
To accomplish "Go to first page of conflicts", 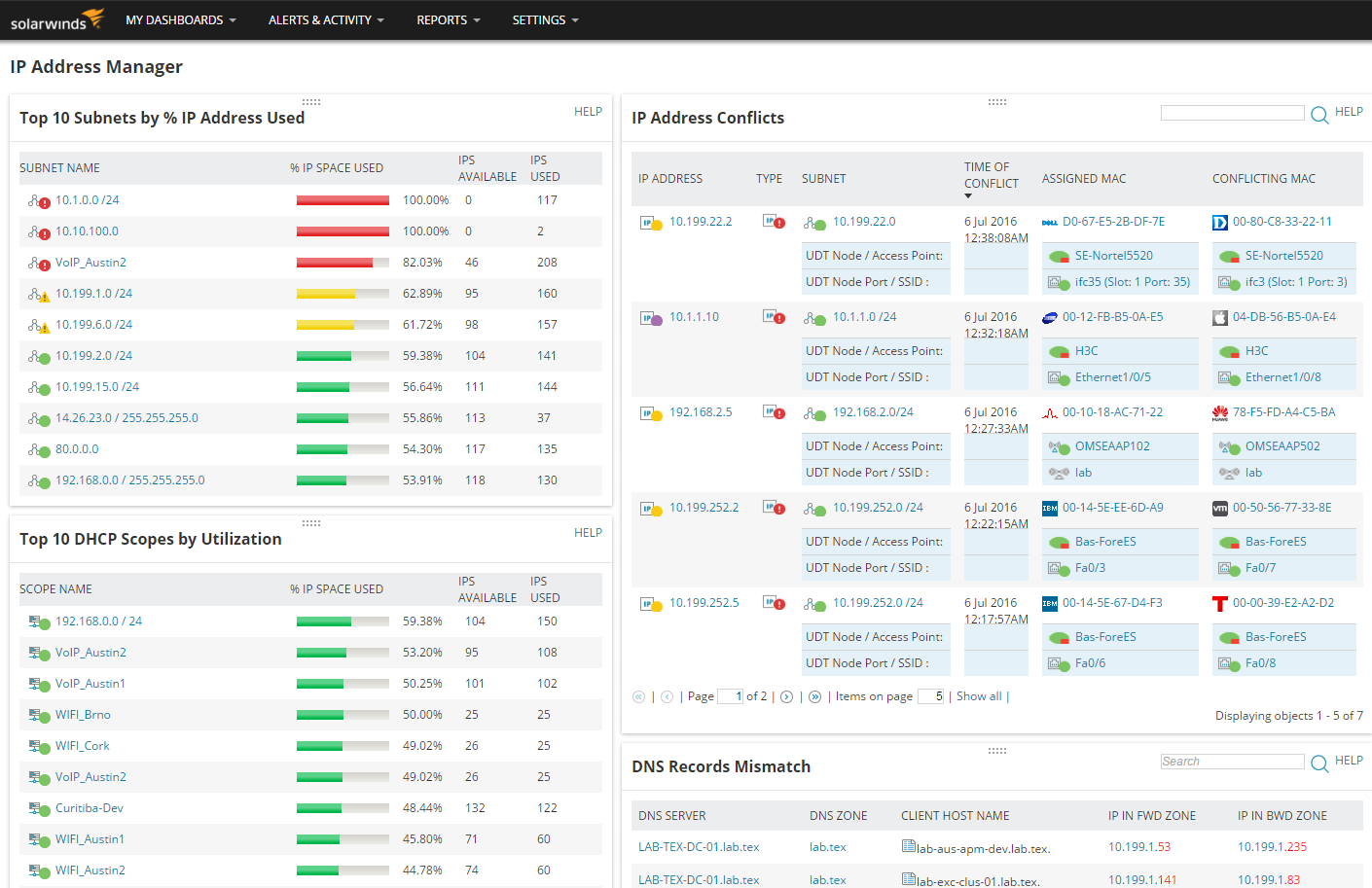I will 638,696.
